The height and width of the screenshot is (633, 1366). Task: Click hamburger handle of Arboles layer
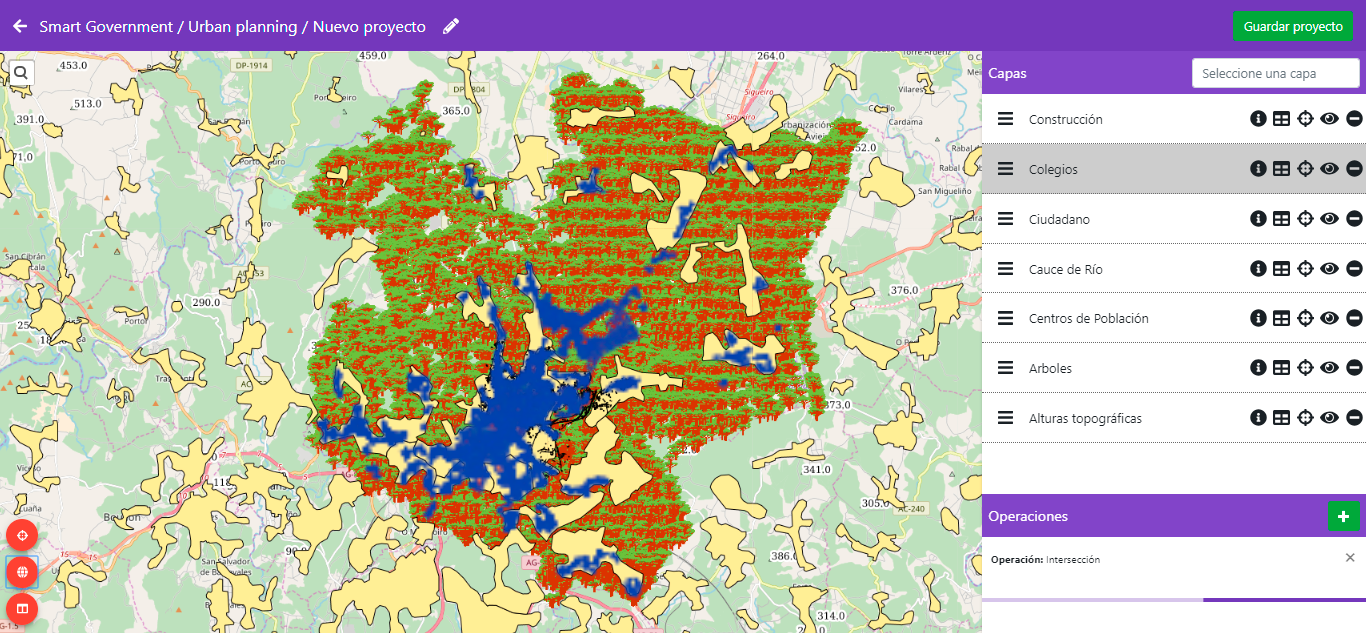1005,368
